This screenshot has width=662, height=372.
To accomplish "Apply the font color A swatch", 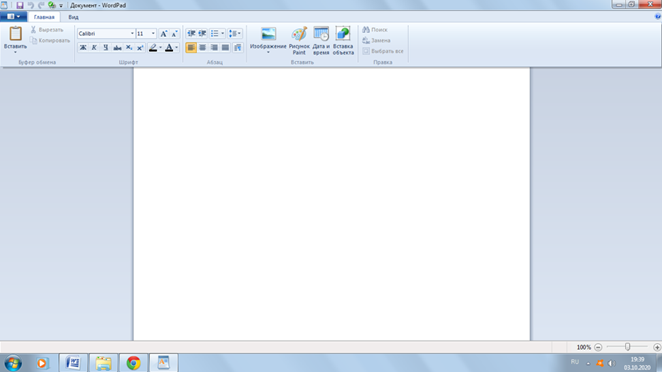I will (x=169, y=48).
